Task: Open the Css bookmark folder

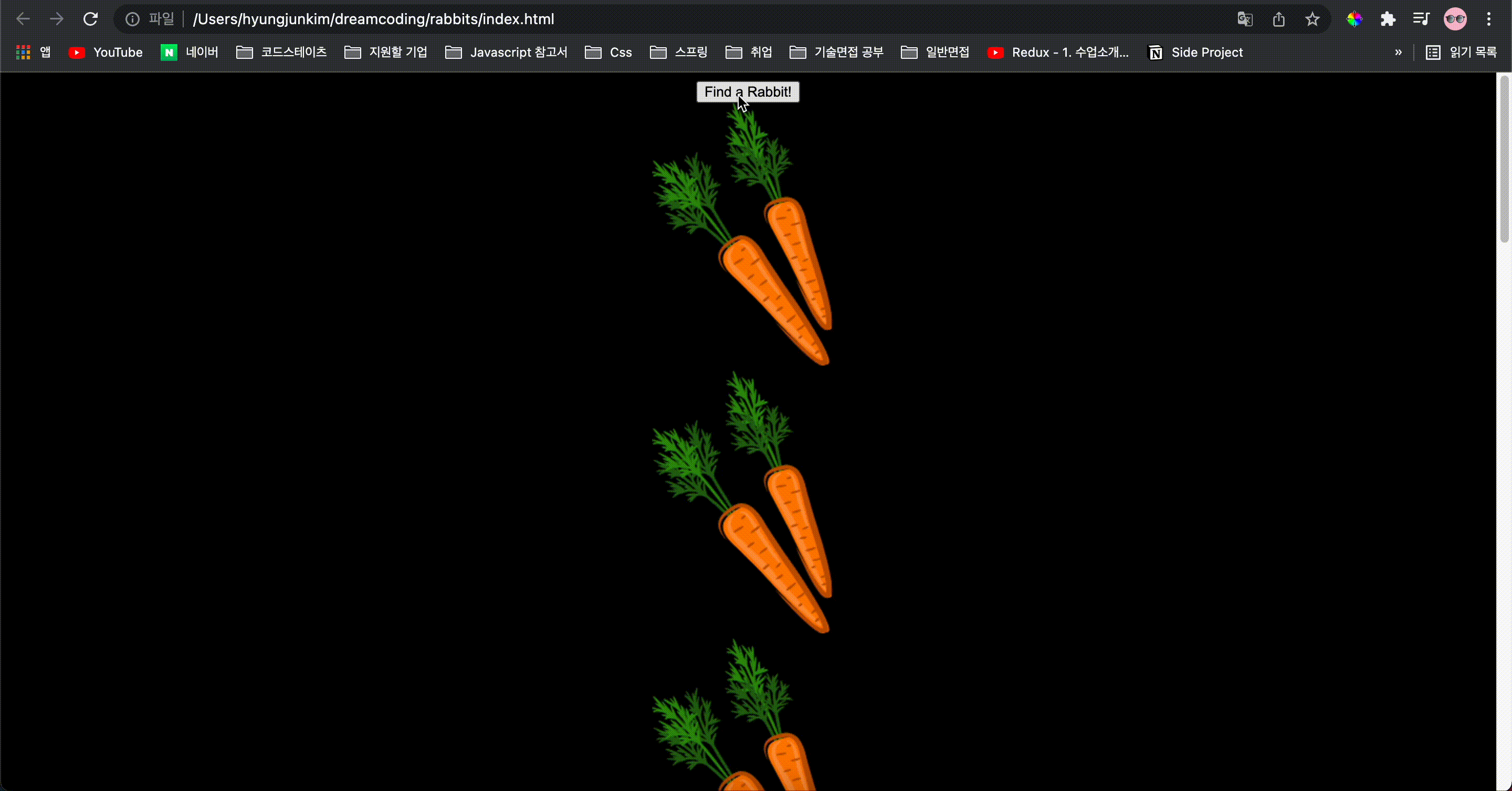Action: pos(608,53)
